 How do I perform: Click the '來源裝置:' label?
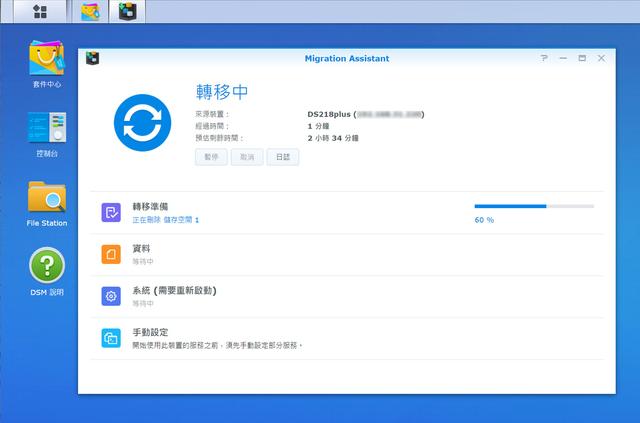coord(212,114)
